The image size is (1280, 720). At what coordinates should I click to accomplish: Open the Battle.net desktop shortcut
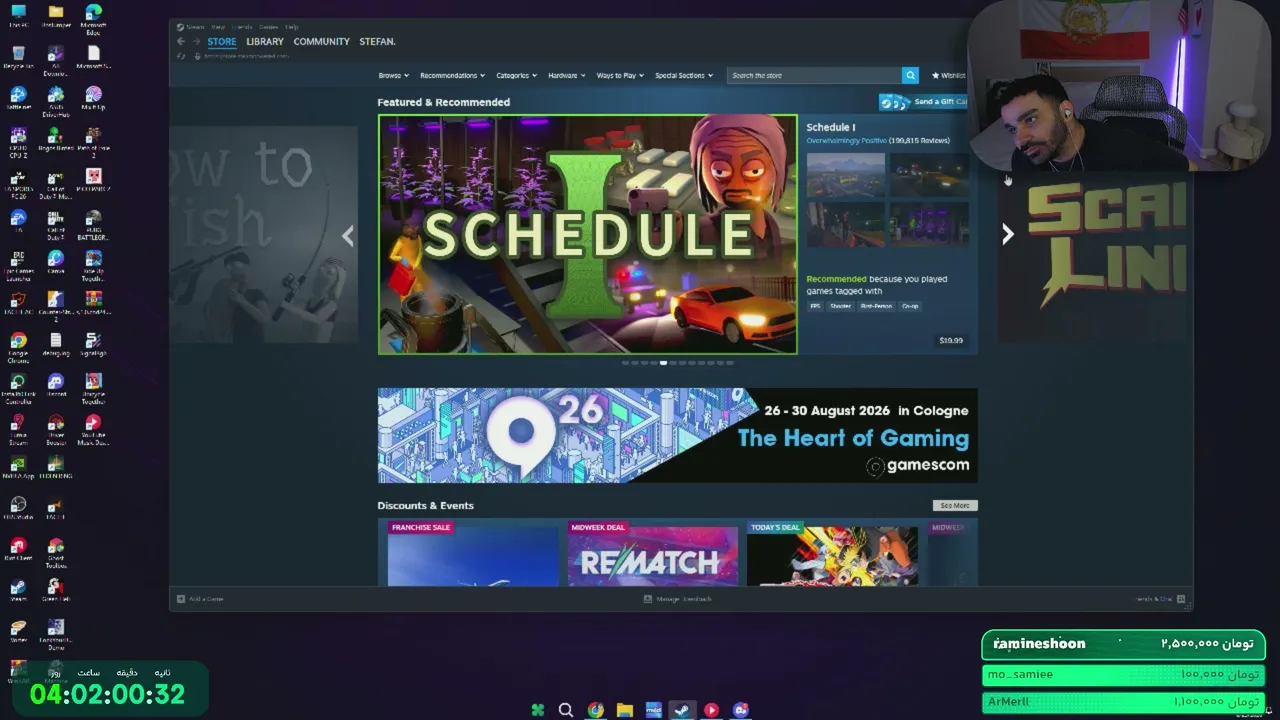pos(18,98)
